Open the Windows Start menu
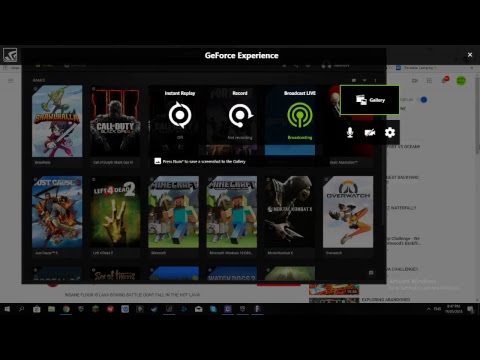The width and height of the screenshot is (480, 360). (x=7, y=309)
